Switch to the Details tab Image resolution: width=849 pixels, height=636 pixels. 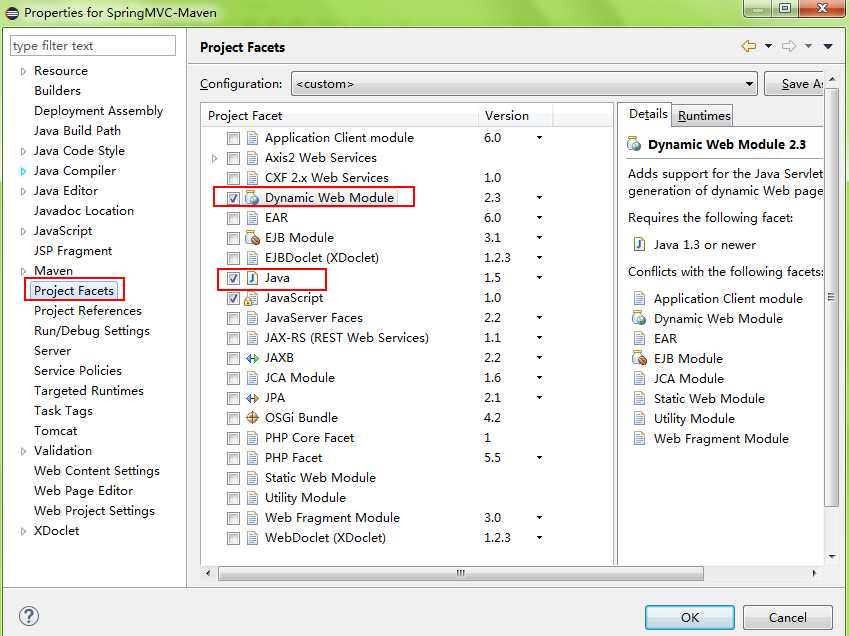point(648,114)
